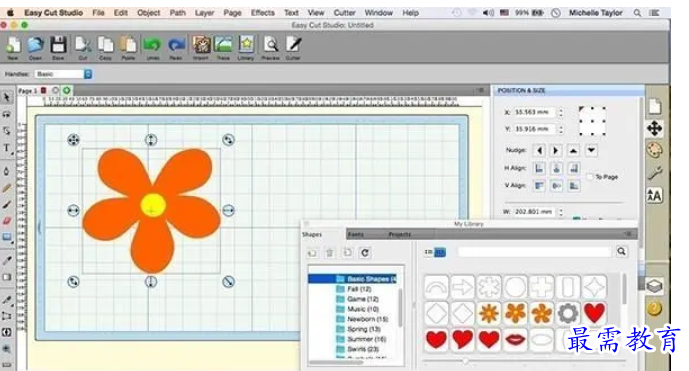Image resolution: width=689 pixels, height=371 pixels.
Task: Nudge selection left with arrow button
Action: click(540, 151)
